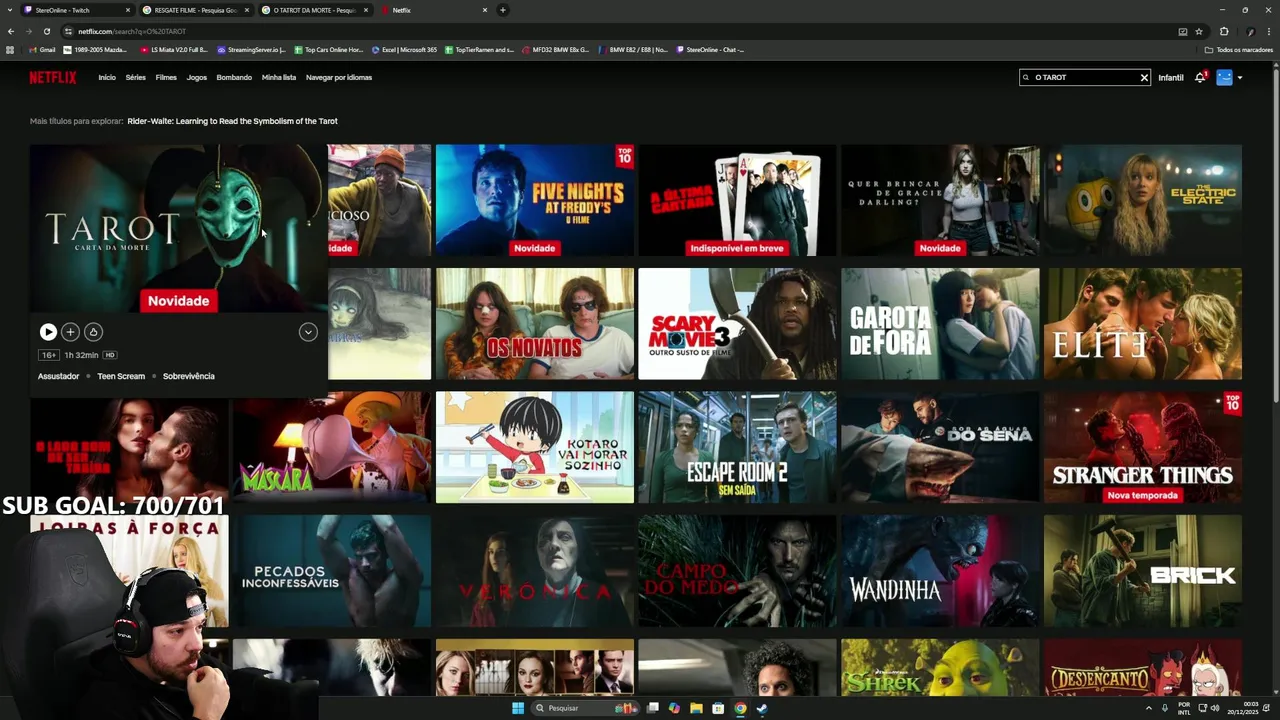Click the address bar with netflix.com URL

[x=620, y=31]
